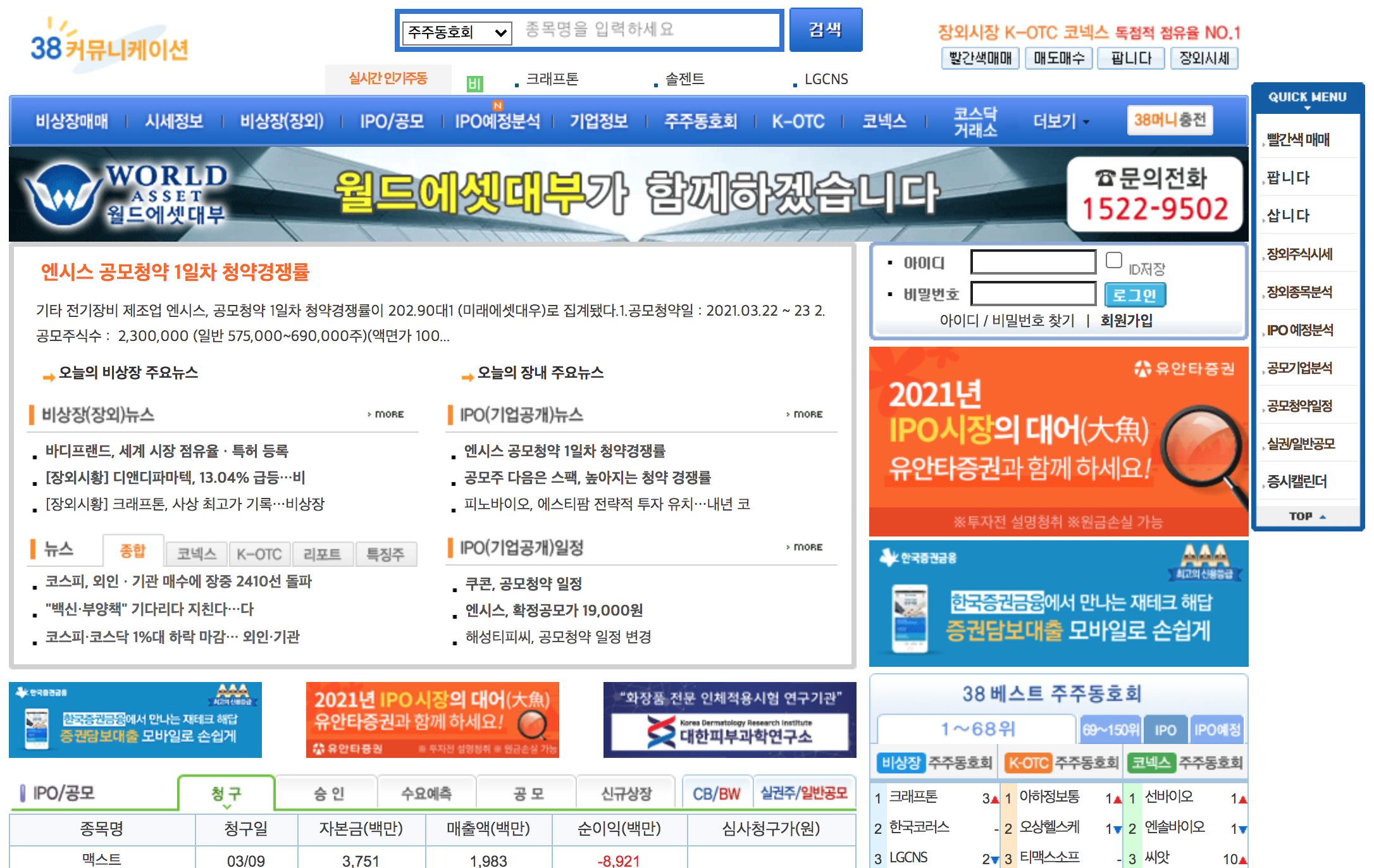This screenshot has width=1374, height=868.
Task: Open the 주주동호회 search category dropdown
Action: point(455,30)
